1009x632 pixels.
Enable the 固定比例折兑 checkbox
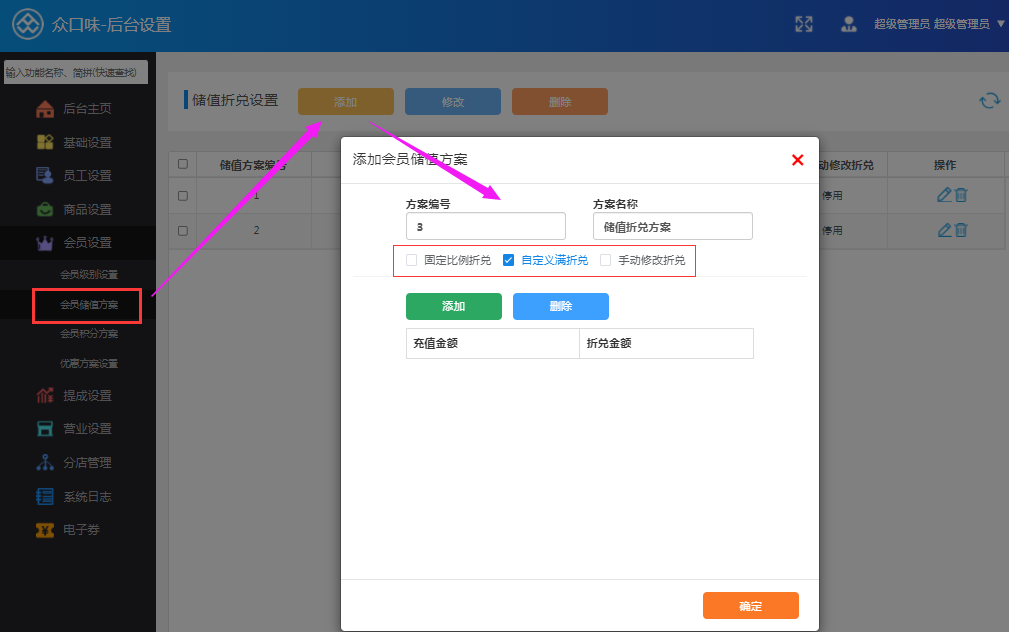(412, 260)
